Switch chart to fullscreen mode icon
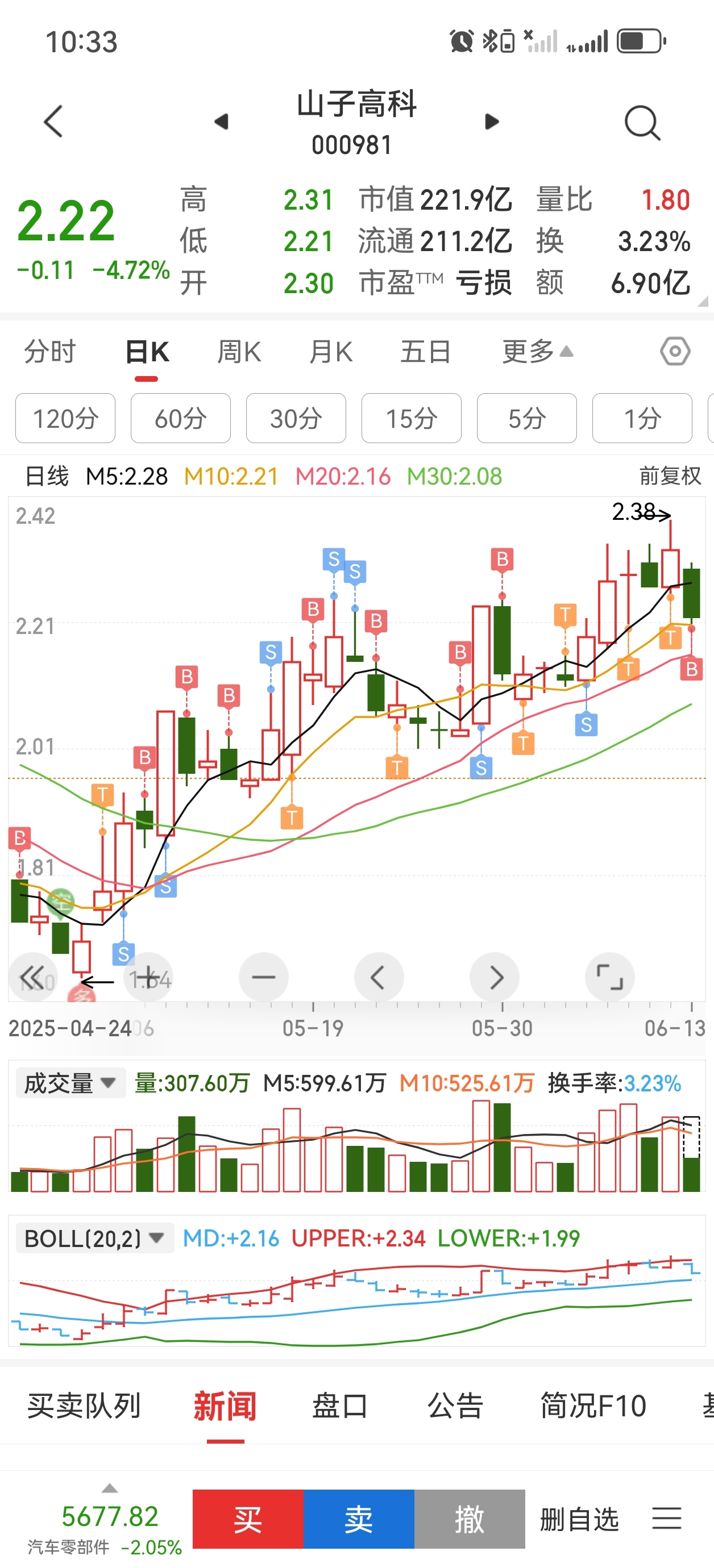This screenshot has height=1568, width=714. (610, 977)
